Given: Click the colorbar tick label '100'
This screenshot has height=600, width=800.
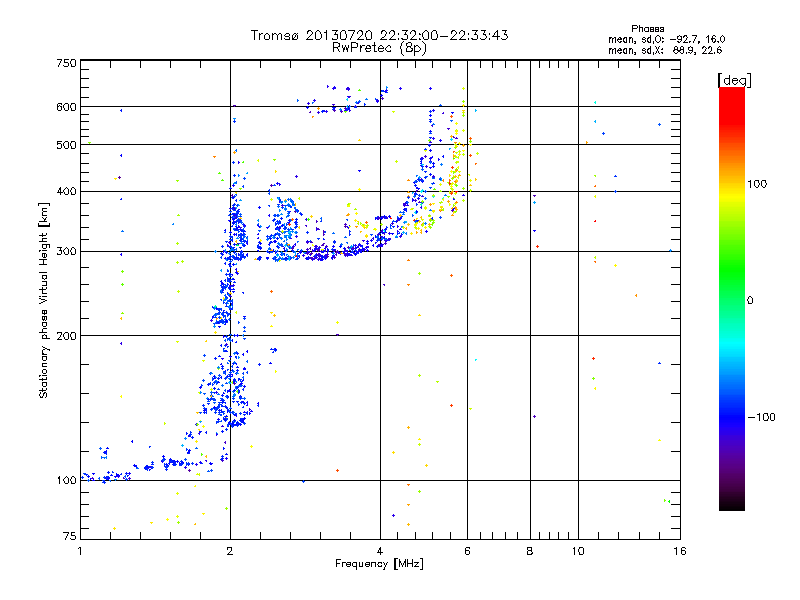Looking at the screenshot, I should (757, 184).
